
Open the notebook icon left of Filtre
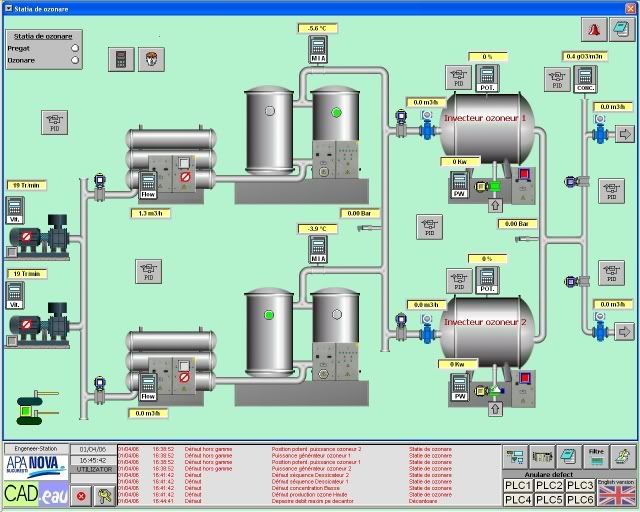[569, 457]
